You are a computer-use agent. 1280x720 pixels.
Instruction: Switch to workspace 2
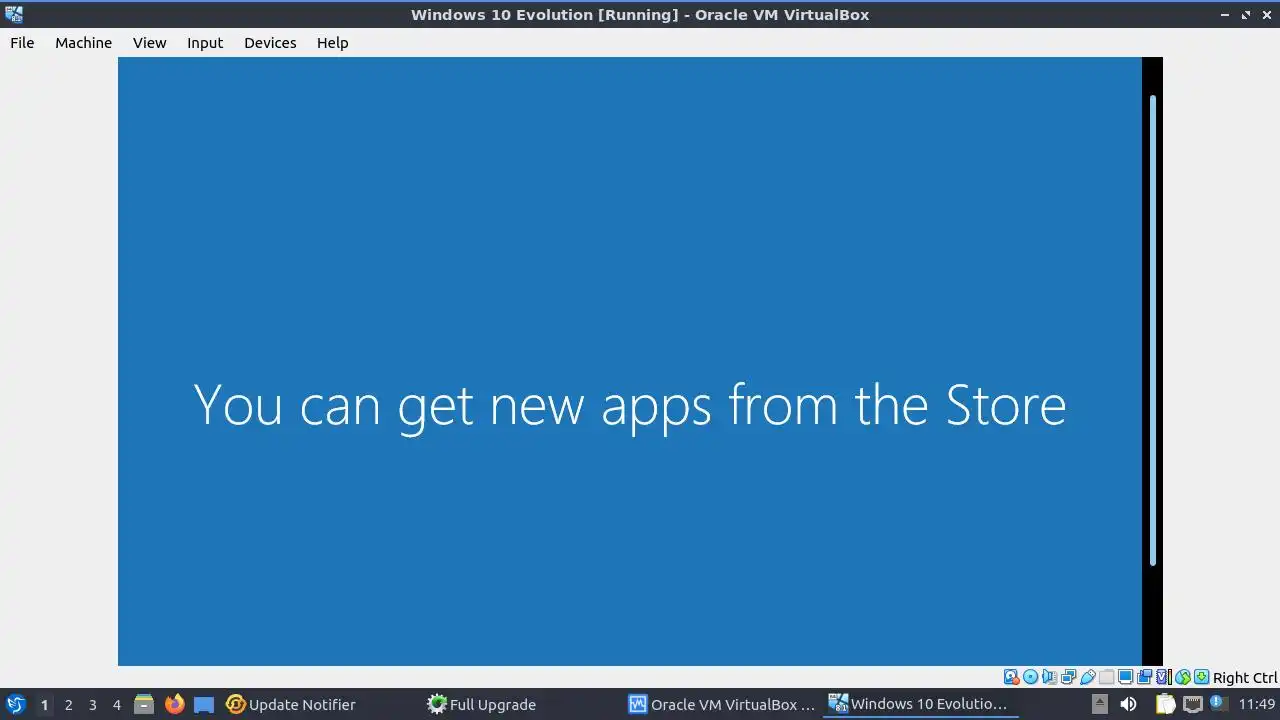point(68,705)
